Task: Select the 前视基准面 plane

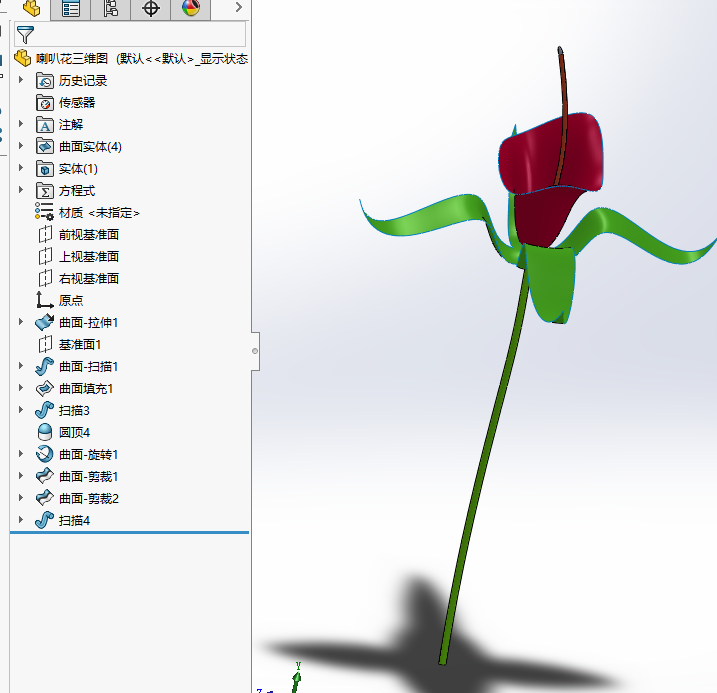Action: [88, 234]
